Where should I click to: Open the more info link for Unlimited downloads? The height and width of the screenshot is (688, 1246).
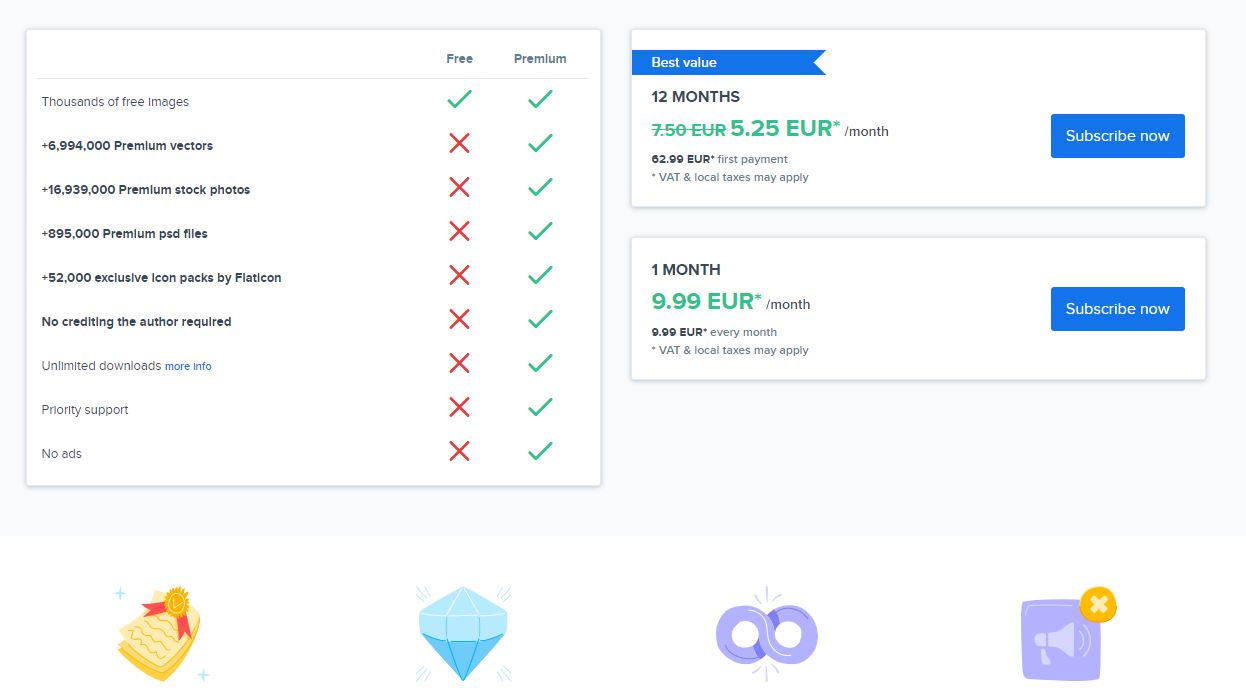tap(188, 366)
